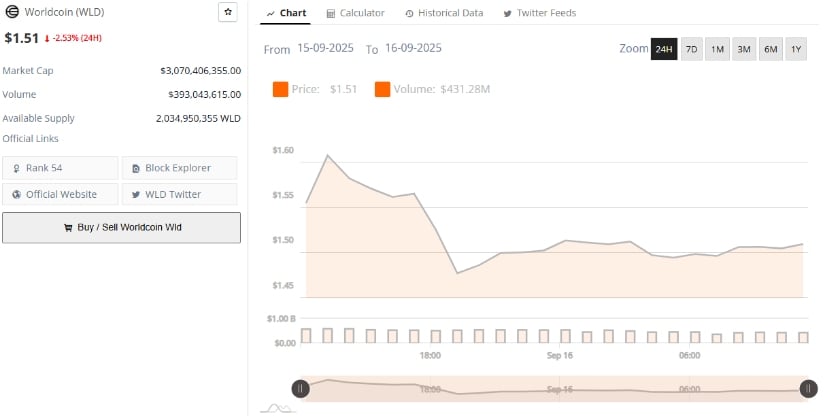Select the 1Y zoom range

[x=796, y=49]
